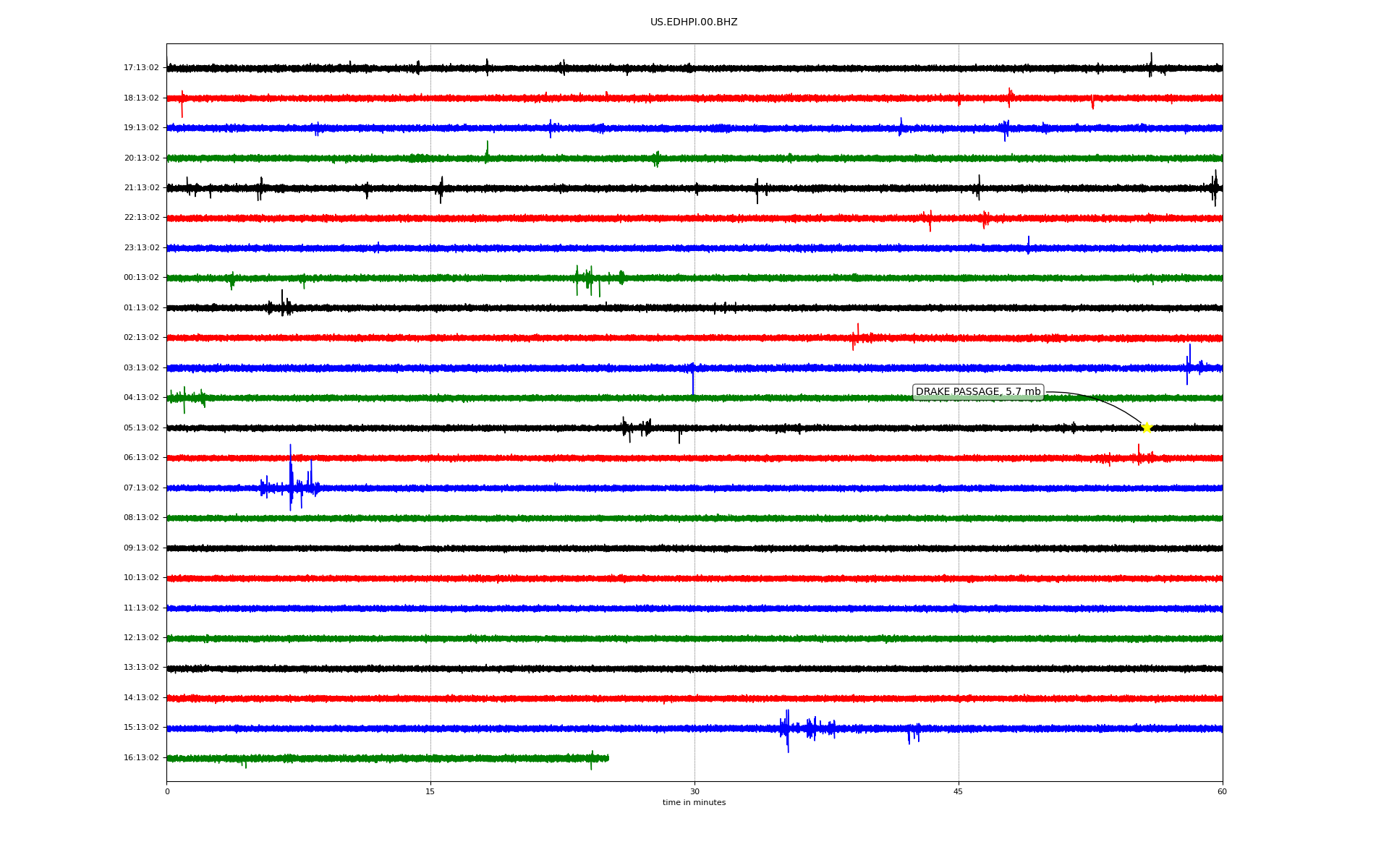
Task: Click the red spike at the start of the 18:13:02 trace
Action: tap(182, 103)
